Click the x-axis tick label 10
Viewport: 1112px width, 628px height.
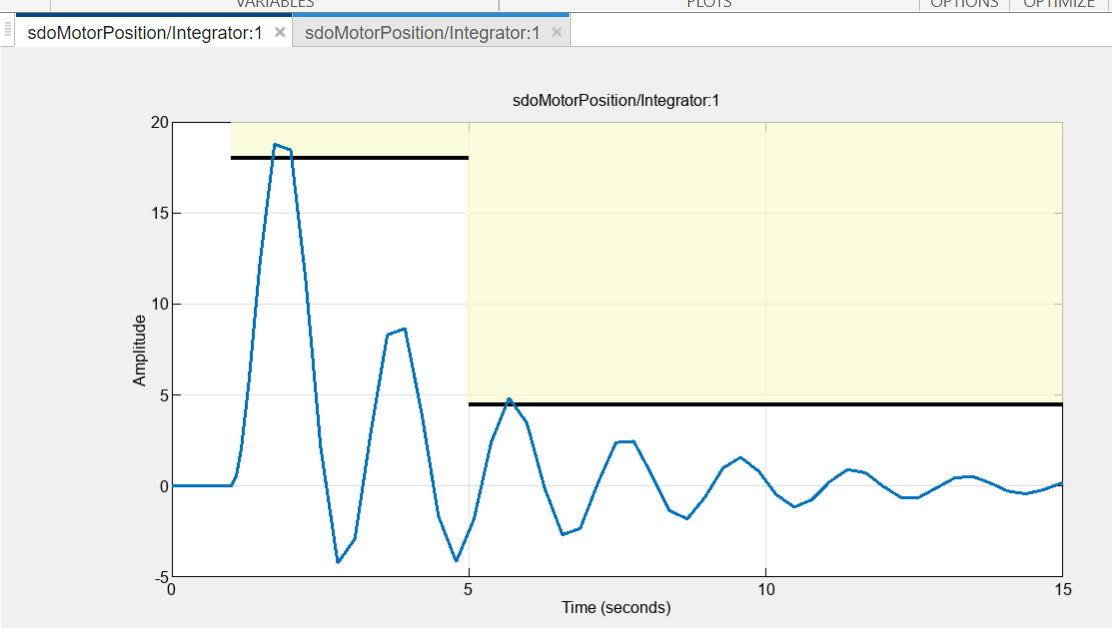[x=766, y=590]
